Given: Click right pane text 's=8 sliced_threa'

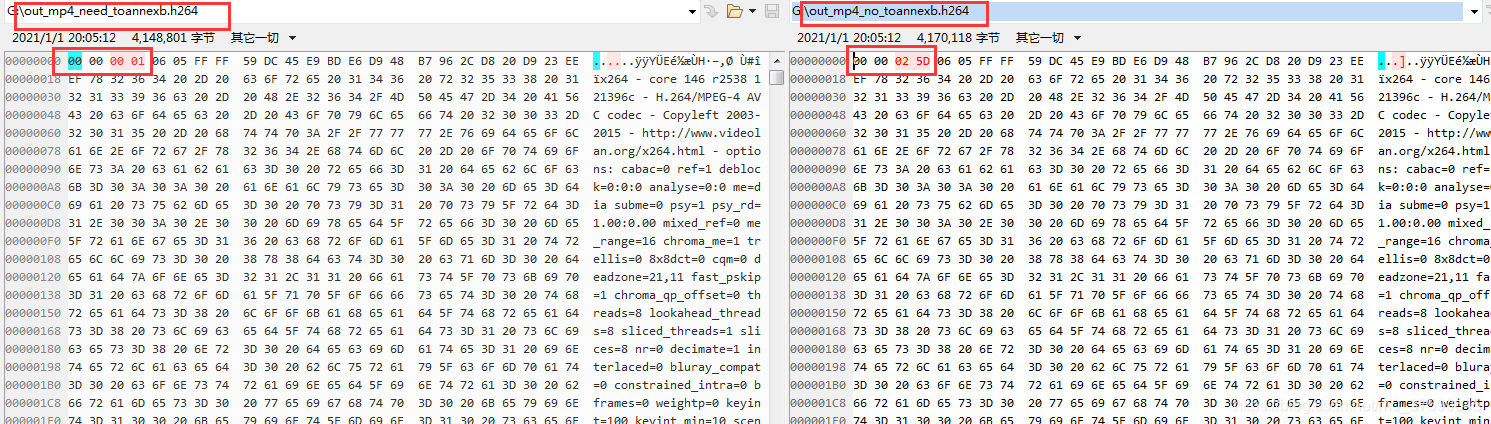Looking at the screenshot, I should (1433, 331).
